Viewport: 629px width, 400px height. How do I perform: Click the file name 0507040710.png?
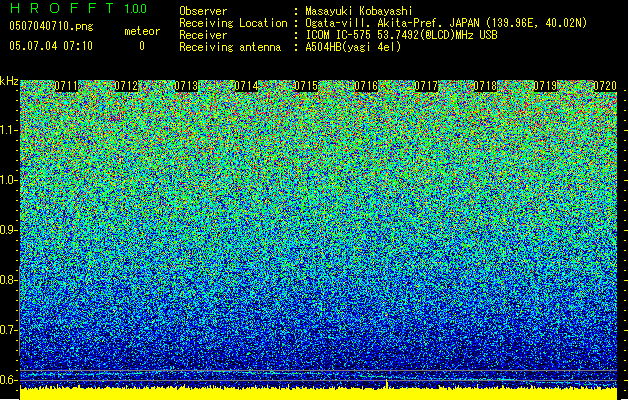point(51,27)
